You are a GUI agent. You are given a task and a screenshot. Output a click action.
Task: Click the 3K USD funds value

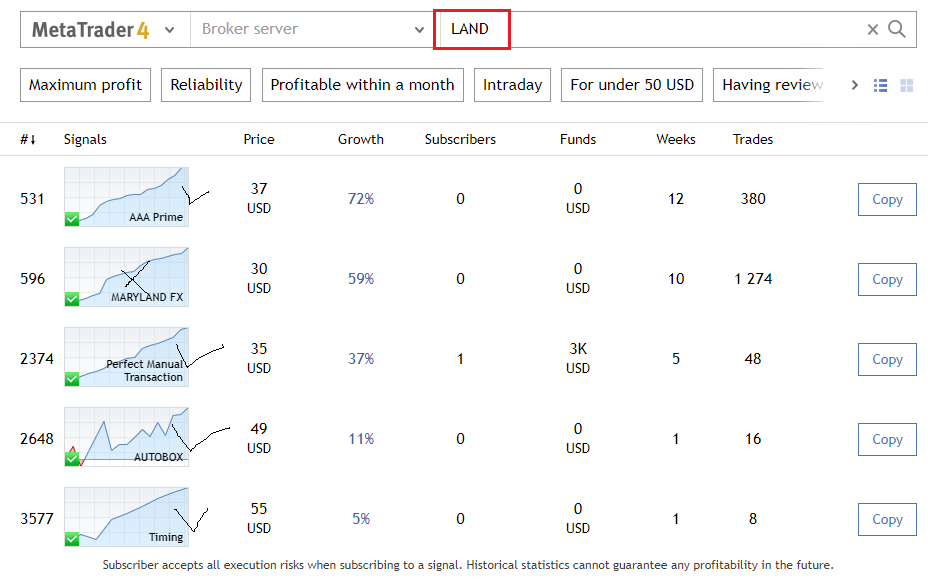pyautogui.click(x=578, y=358)
